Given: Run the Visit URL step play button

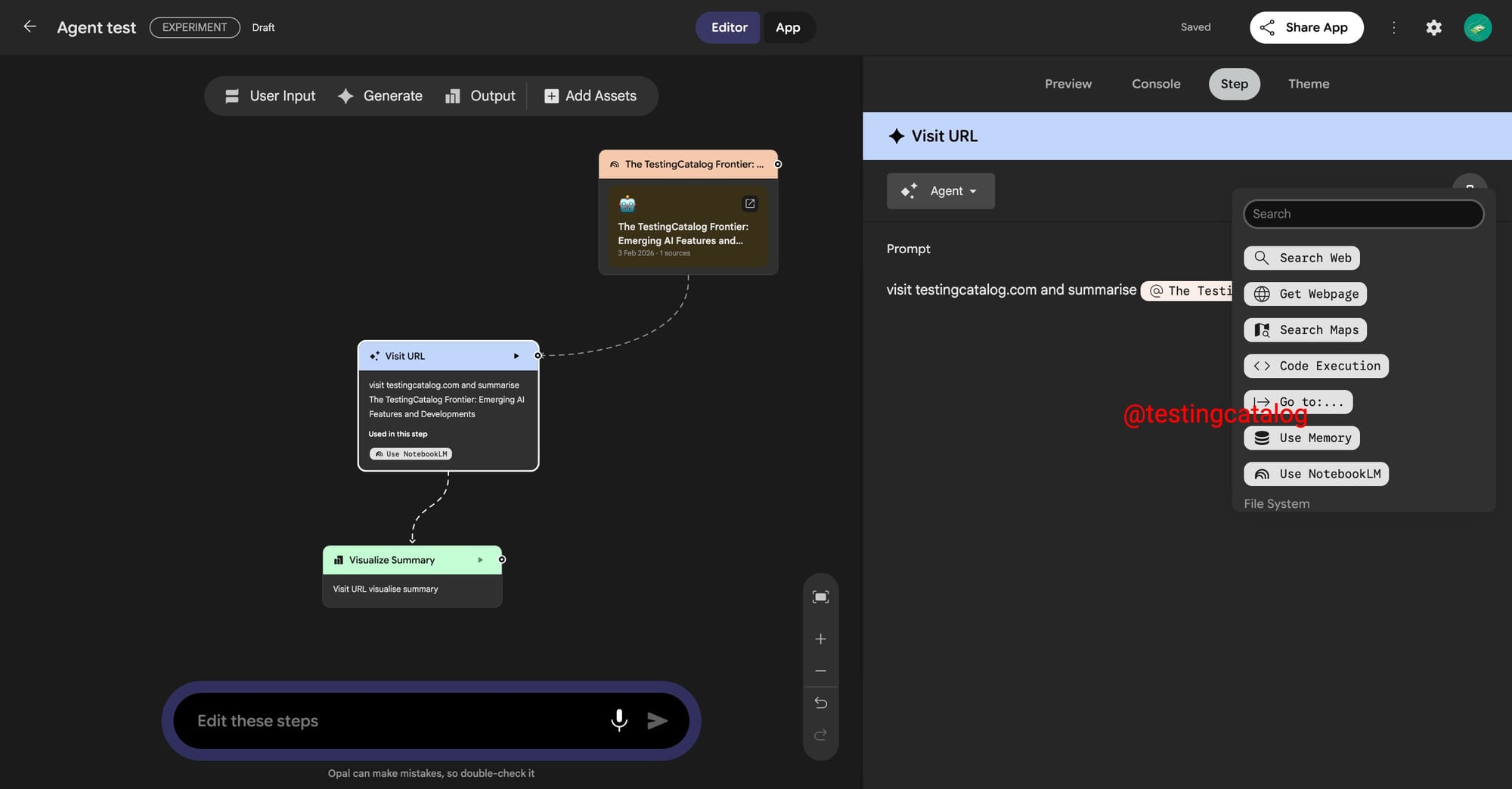Looking at the screenshot, I should (x=516, y=356).
